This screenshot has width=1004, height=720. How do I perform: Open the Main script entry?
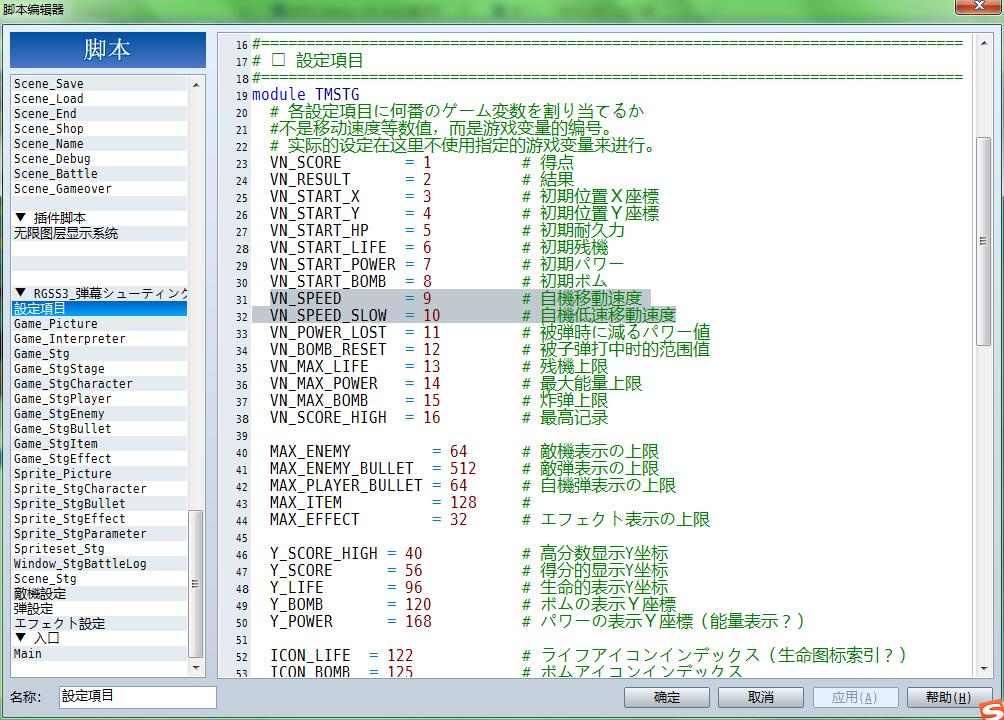pyautogui.click(x=99, y=654)
